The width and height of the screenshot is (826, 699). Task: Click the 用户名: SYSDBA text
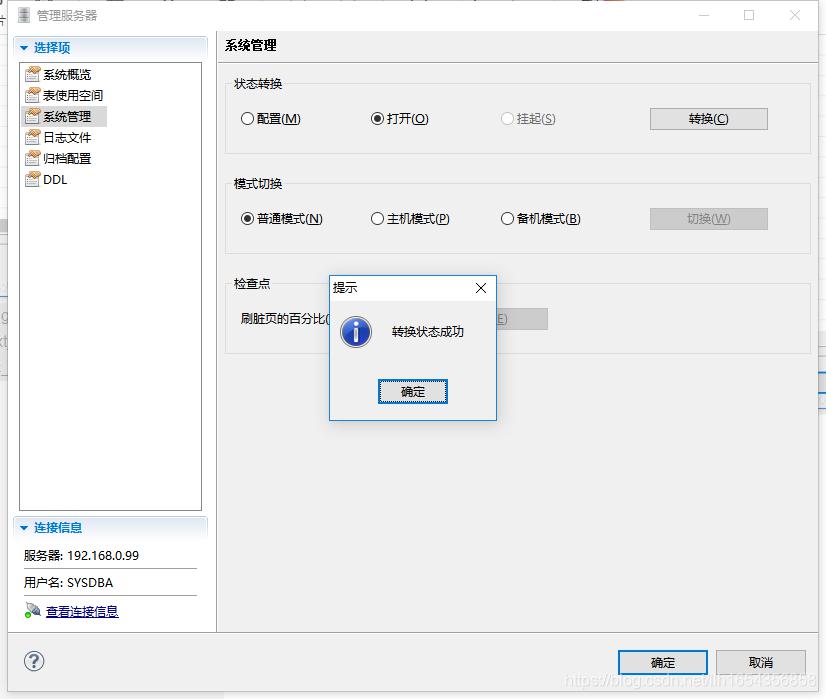(68, 583)
